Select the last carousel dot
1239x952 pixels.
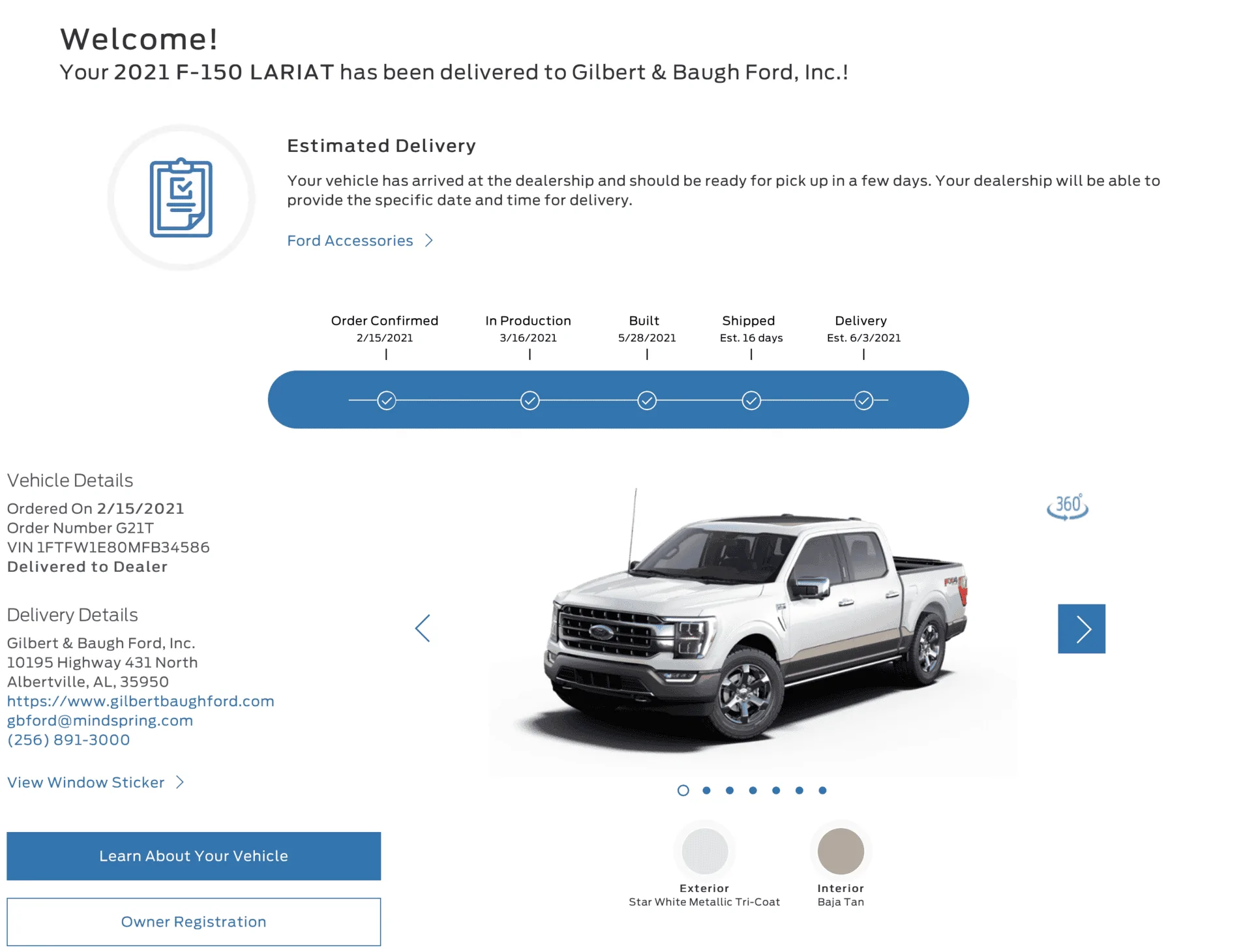[822, 790]
